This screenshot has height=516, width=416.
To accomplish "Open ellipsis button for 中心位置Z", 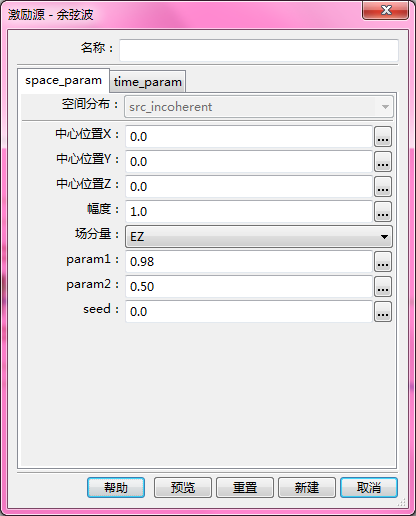I will [x=383, y=187].
